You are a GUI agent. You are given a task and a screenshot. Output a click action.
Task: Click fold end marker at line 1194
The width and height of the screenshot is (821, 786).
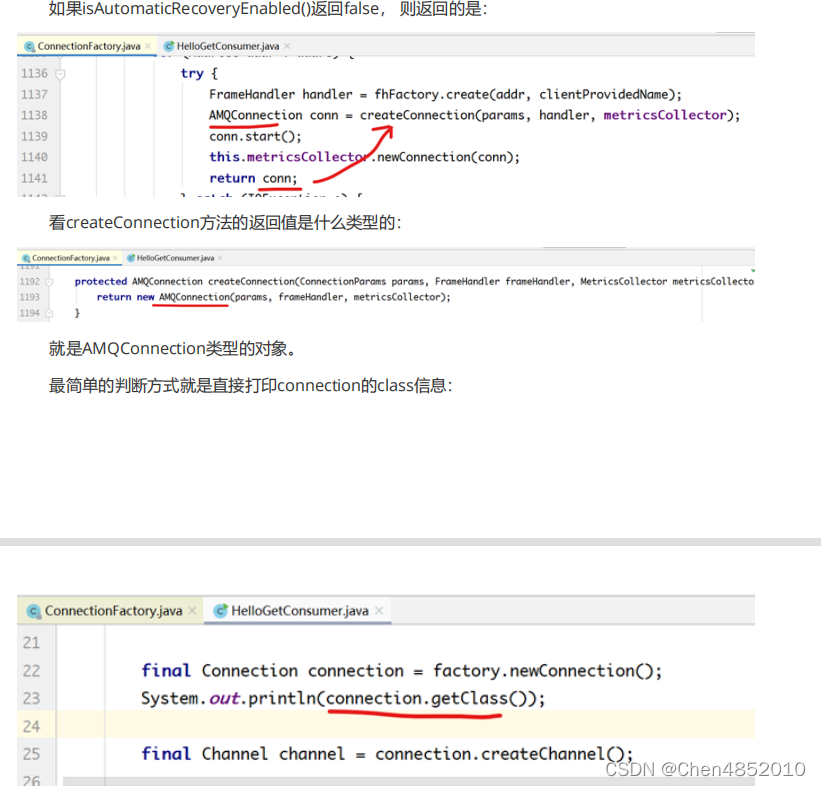point(49,313)
